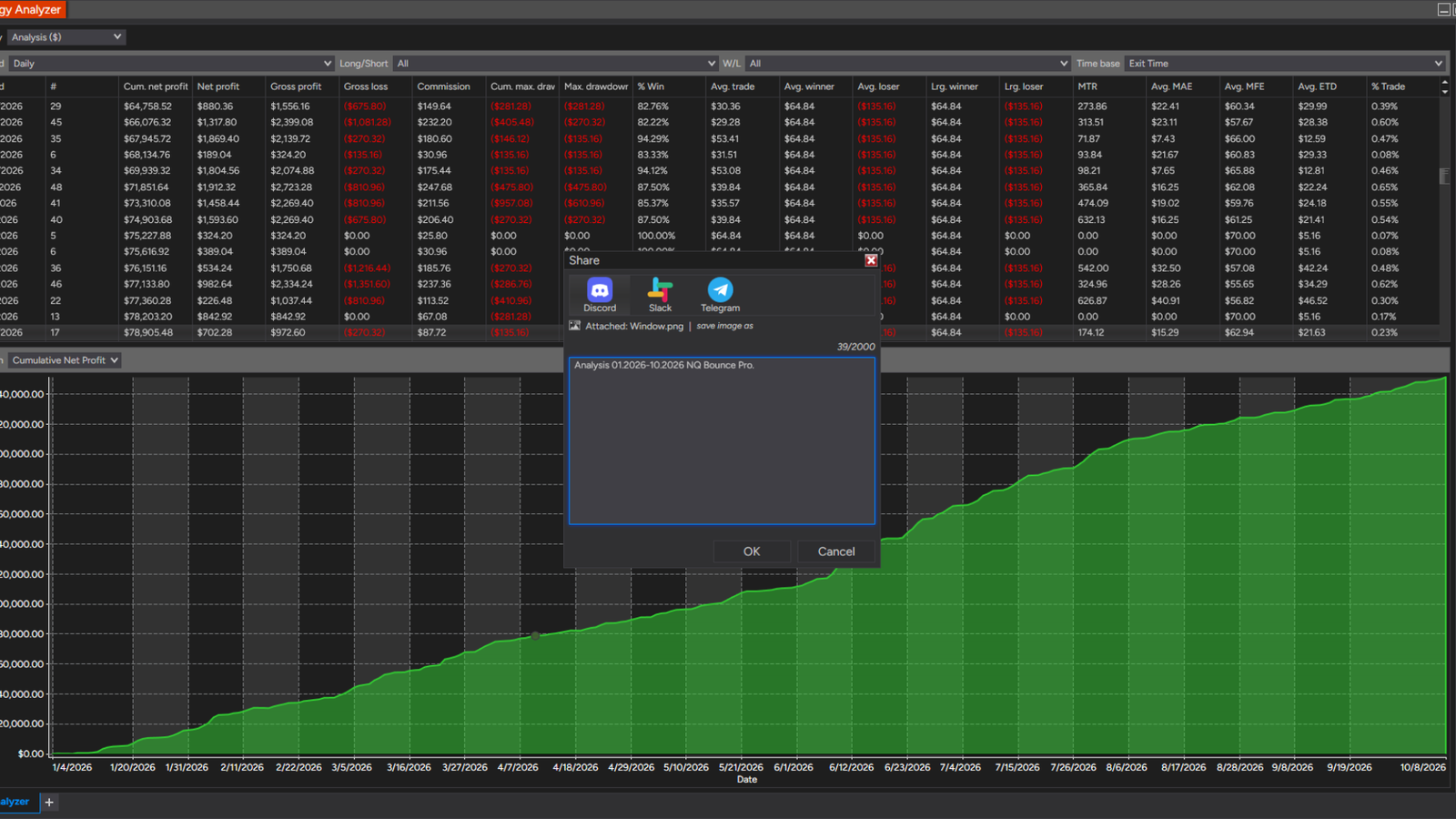Open the Time base Exit Time dropdown

tap(1285, 64)
